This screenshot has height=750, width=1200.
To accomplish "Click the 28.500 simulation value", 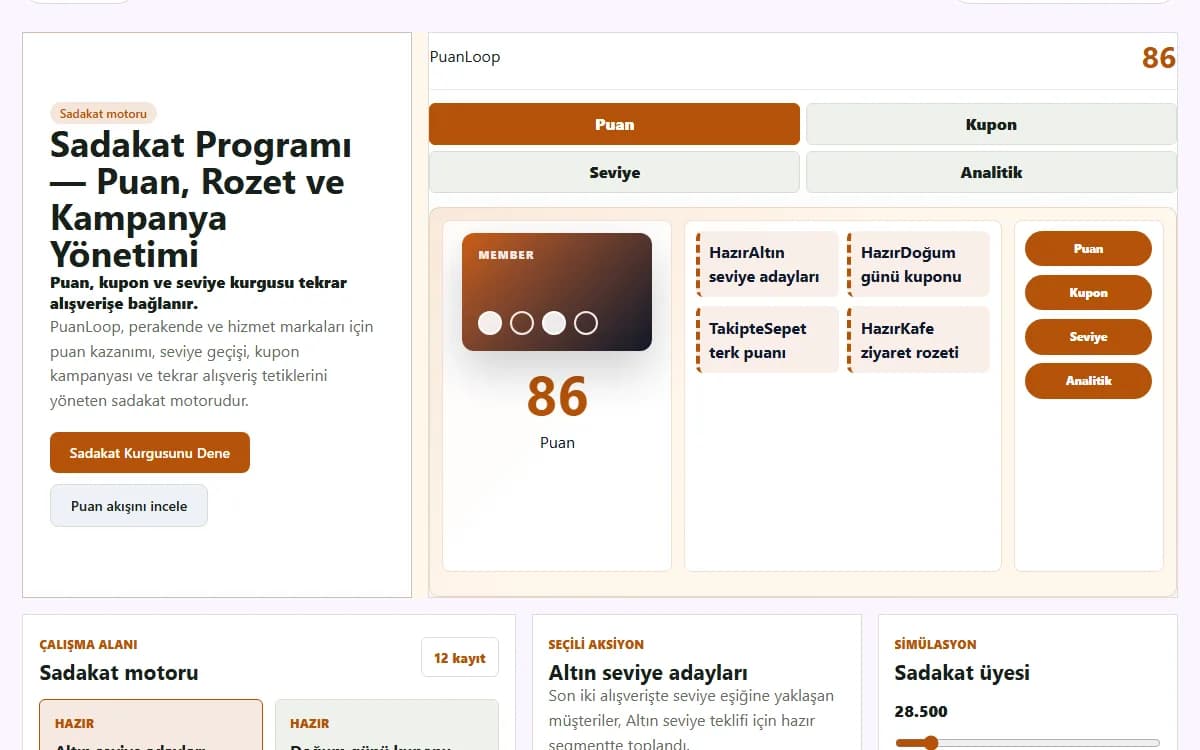I will pyautogui.click(x=921, y=712).
